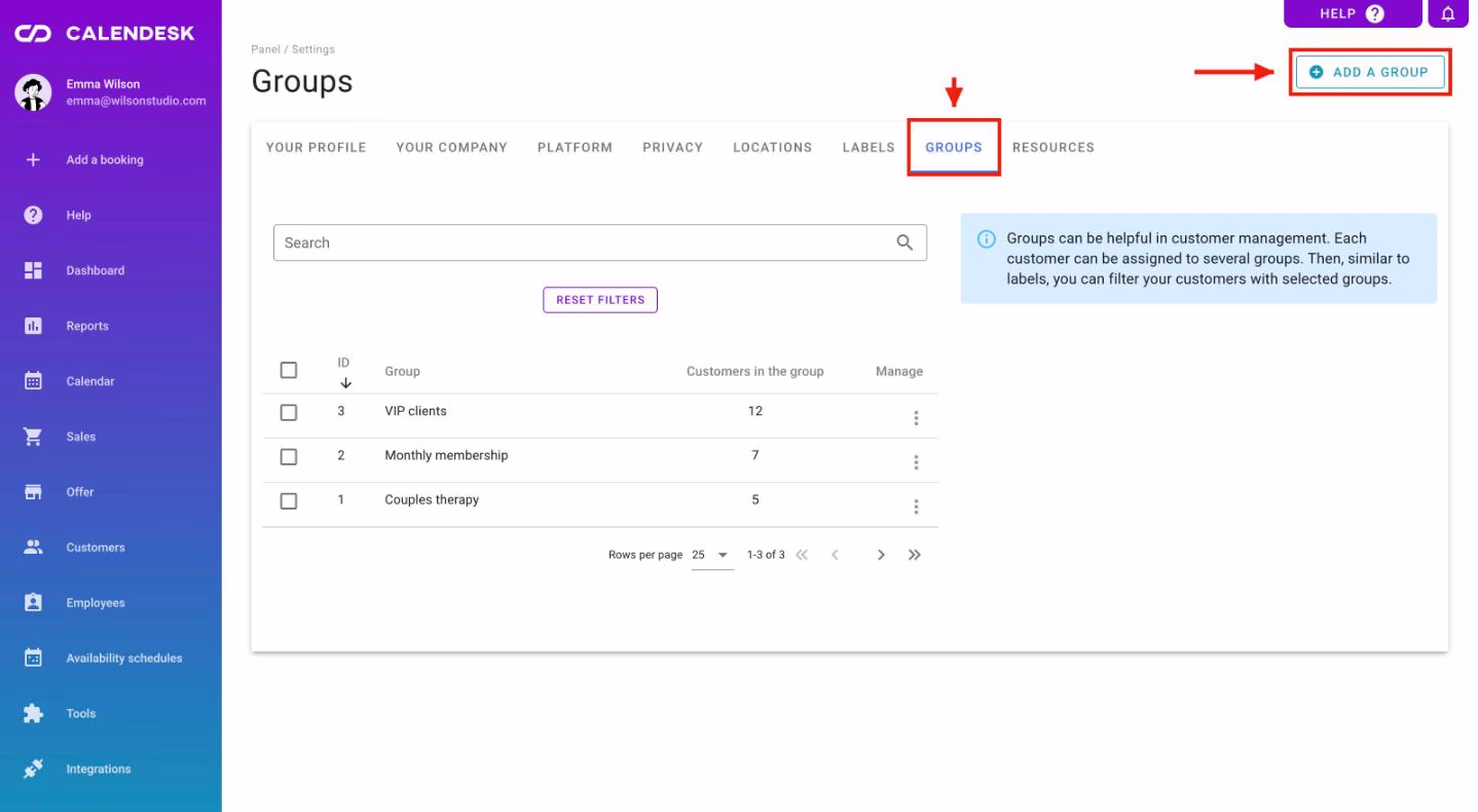Jump to the last page arrow
Viewport: 1478px width, 812px height.
click(x=914, y=555)
